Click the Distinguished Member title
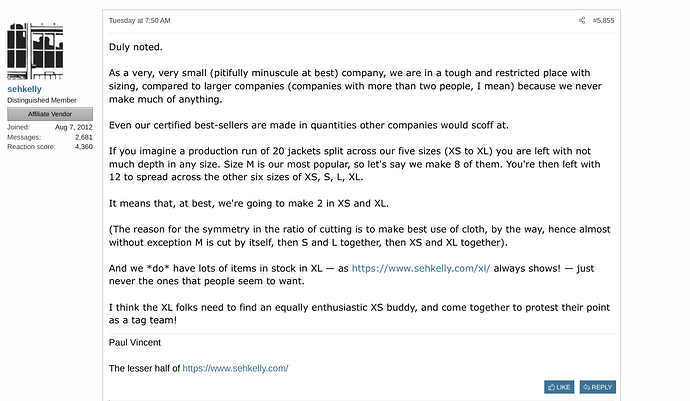The image size is (690, 401). 42,100
